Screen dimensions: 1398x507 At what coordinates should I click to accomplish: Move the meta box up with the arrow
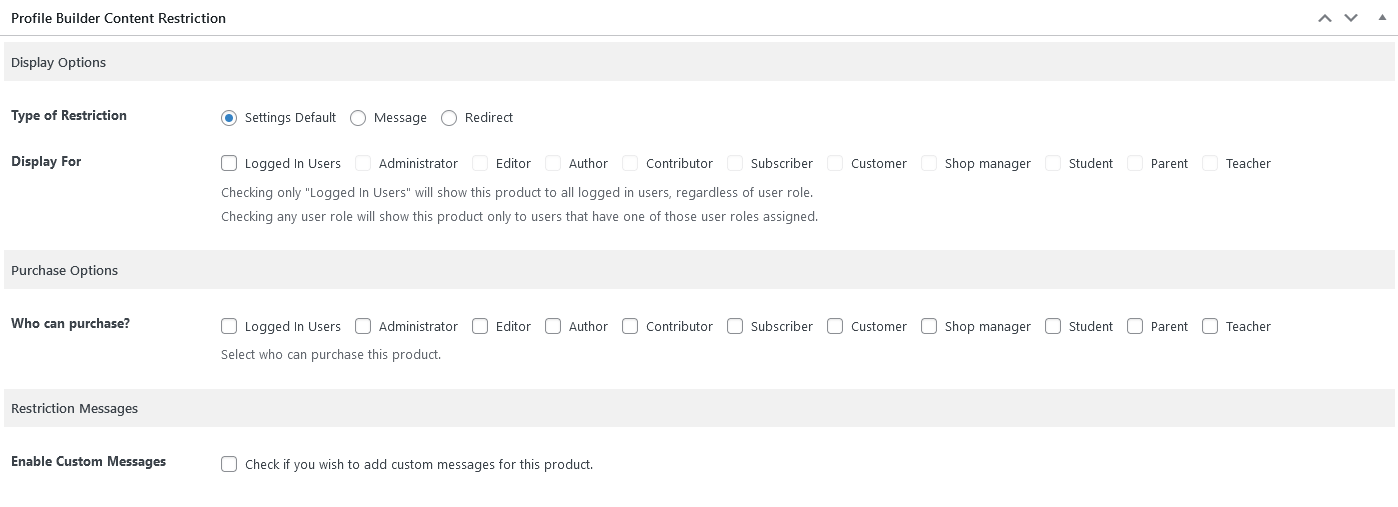click(x=1325, y=18)
